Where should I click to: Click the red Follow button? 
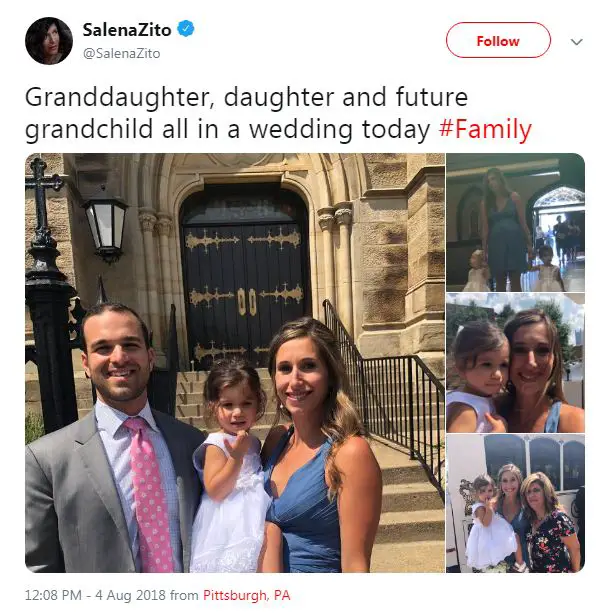pos(498,40)
